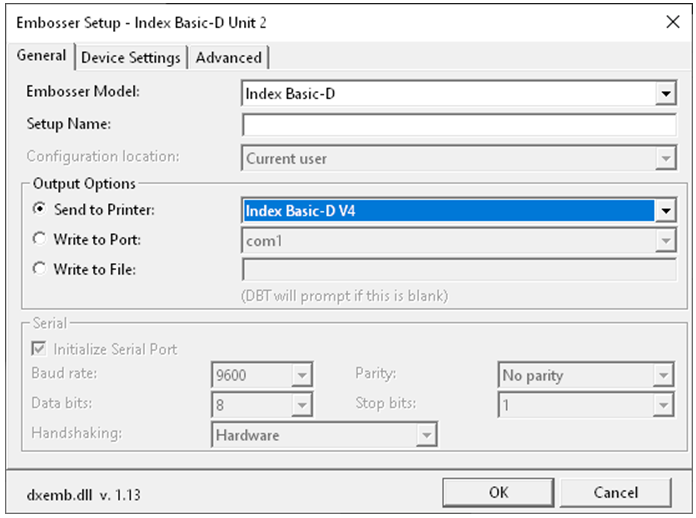Open the Write to Port com1 dropdown
Screen dimensions: 696x518
point(459,241)
